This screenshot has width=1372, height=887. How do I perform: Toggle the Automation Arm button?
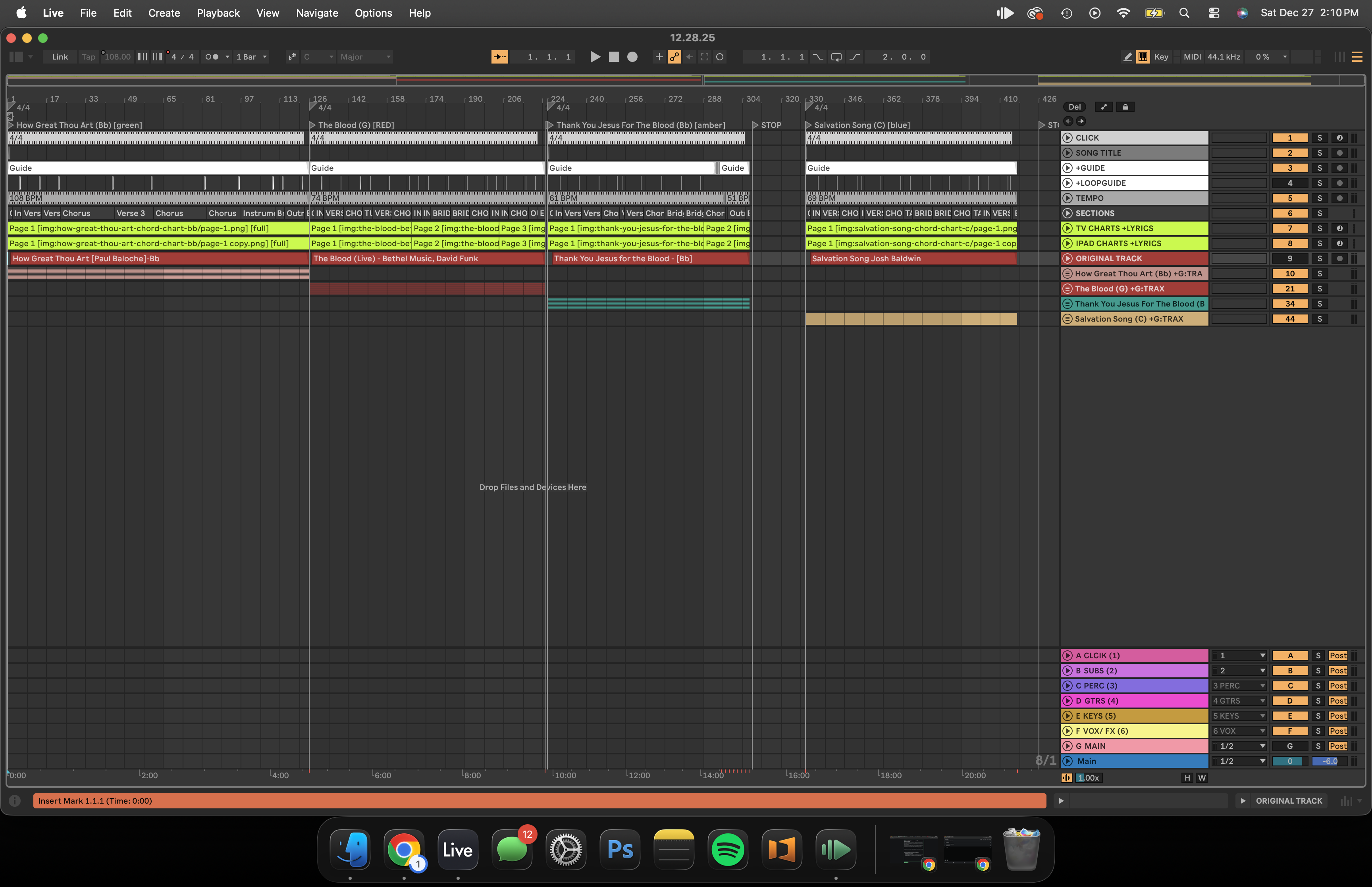[674, 56]
